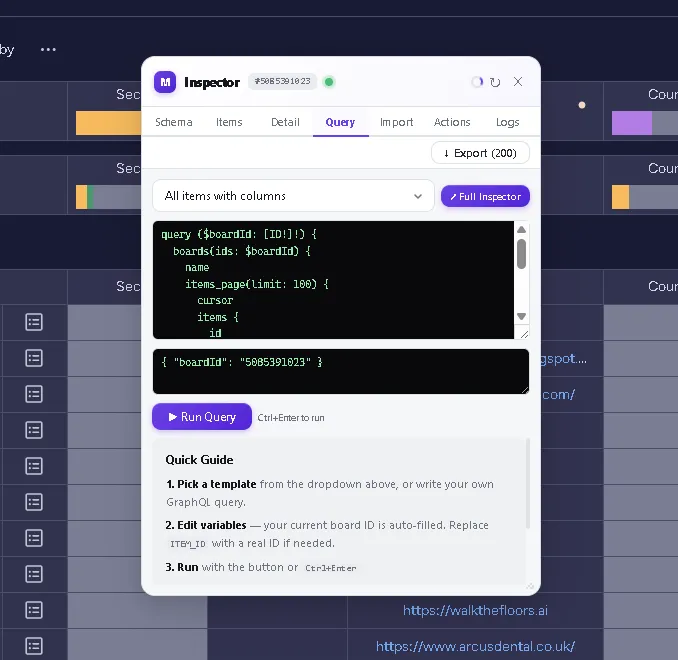
Task: Click the item icon in walkthefloors.ai row
Action: pyautogui.click(x=34, y=610)
